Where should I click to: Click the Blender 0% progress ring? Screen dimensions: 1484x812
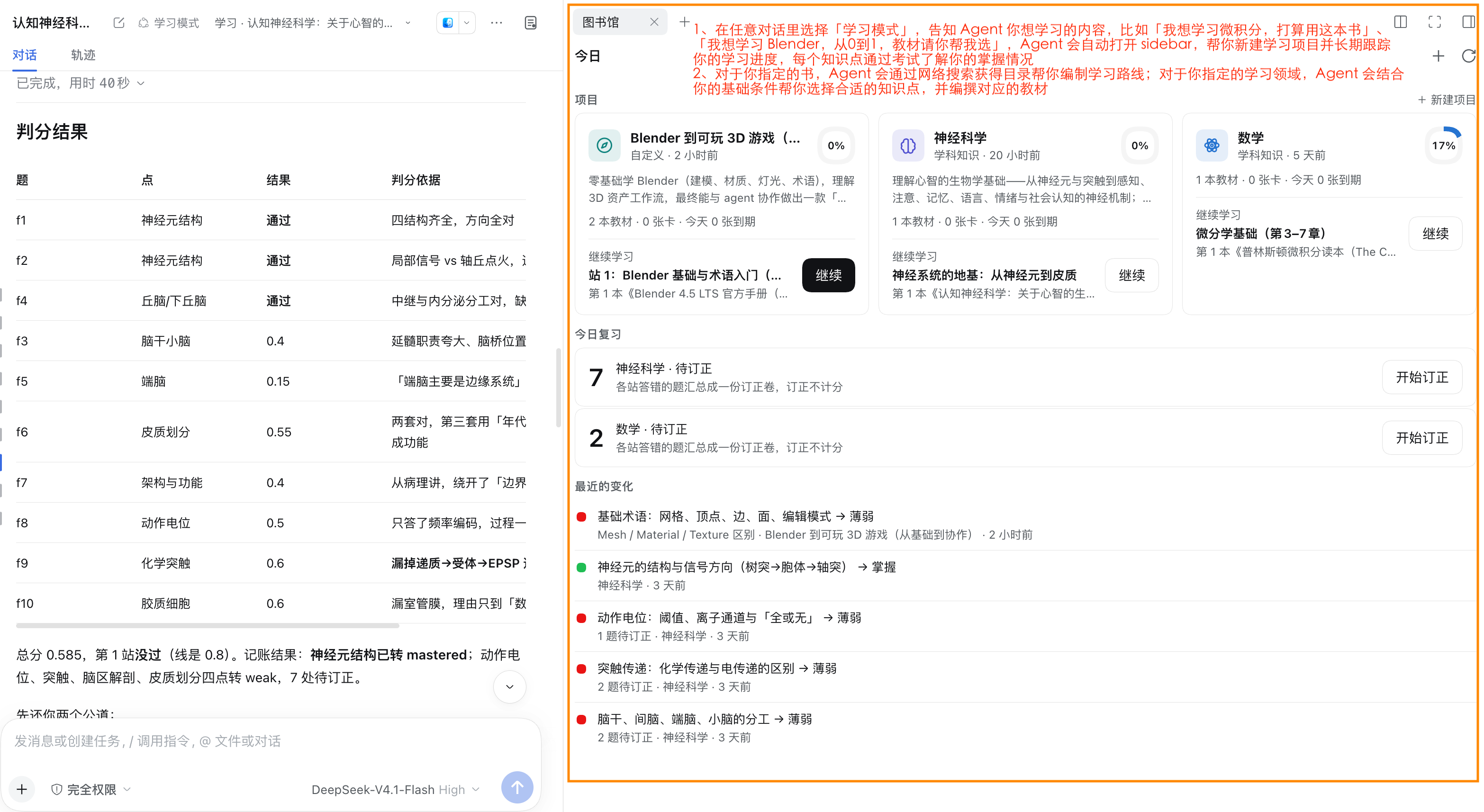click(x=836, y=145)
